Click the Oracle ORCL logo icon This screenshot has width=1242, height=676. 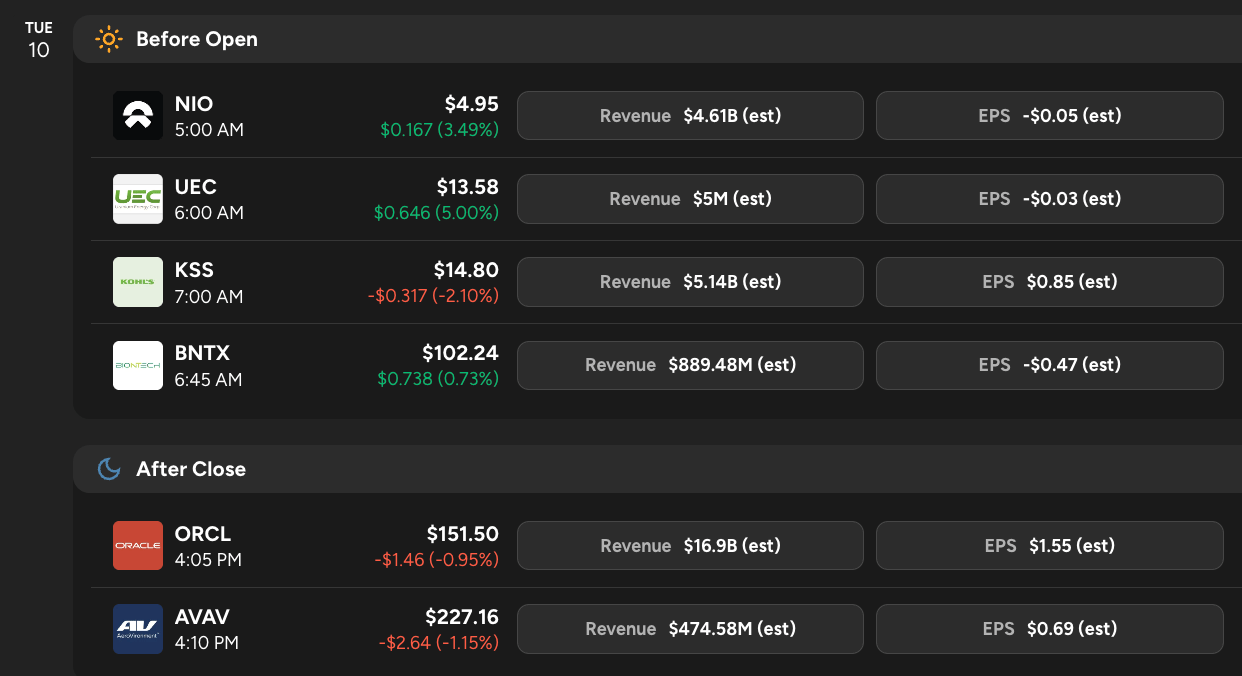(138, 546)
